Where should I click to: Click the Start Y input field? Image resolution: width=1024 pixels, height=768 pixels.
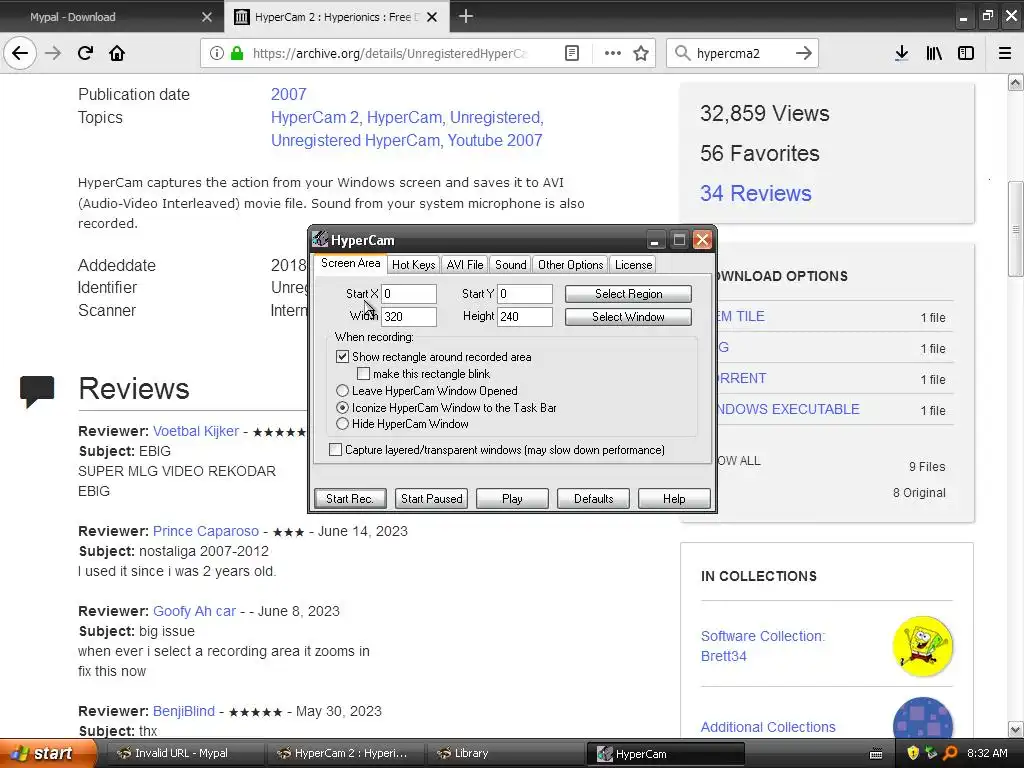point(525,294)
